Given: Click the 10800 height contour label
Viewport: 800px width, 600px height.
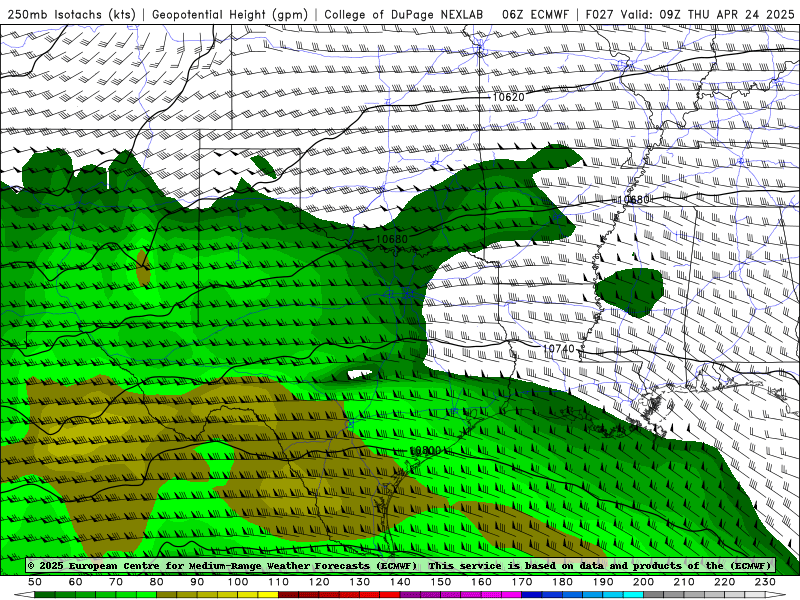Looking at the screenshot, I should 425,451.
